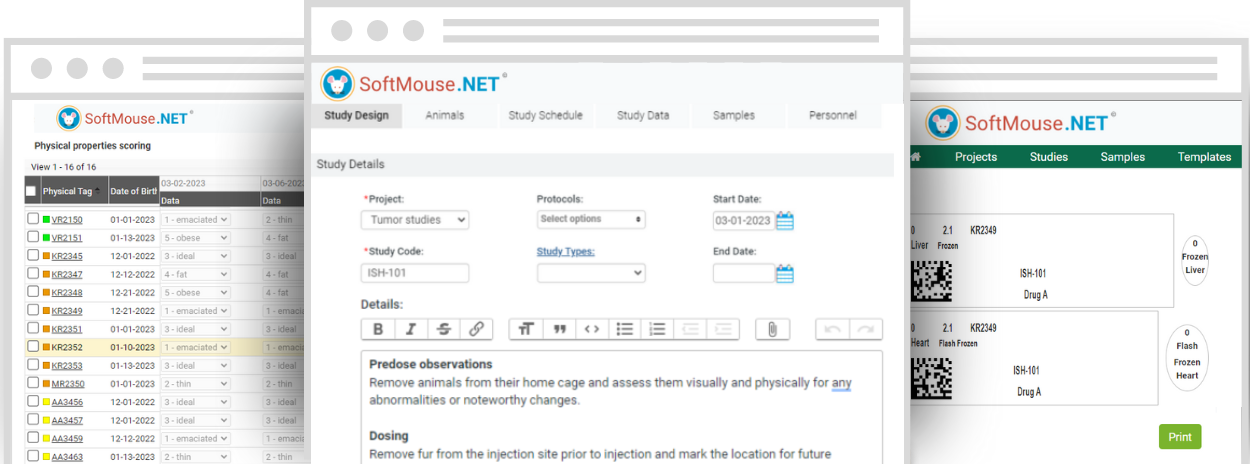Click the SoftMouse.NET logo in right window
Screen dimensions: 1250x464
1021,124
